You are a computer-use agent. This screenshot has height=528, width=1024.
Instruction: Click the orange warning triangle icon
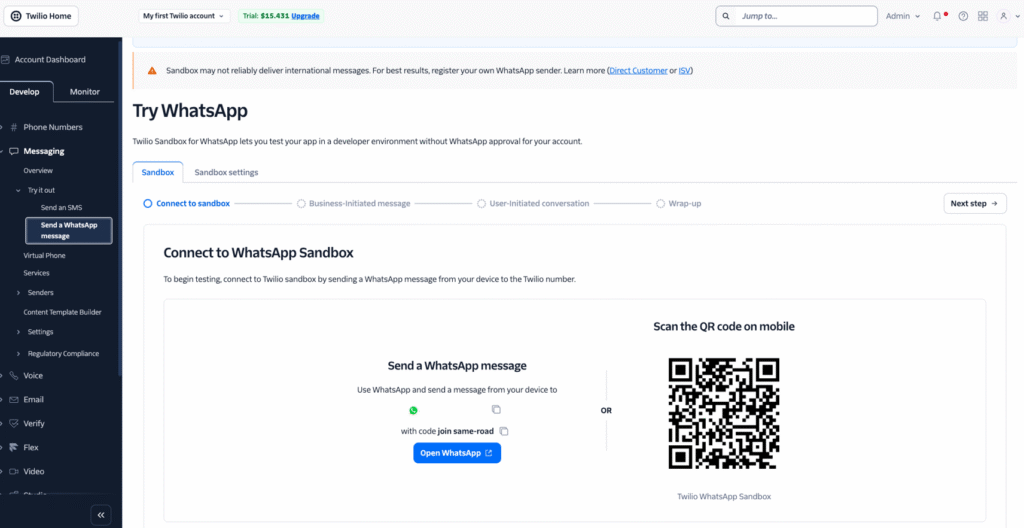coord(152,71)
